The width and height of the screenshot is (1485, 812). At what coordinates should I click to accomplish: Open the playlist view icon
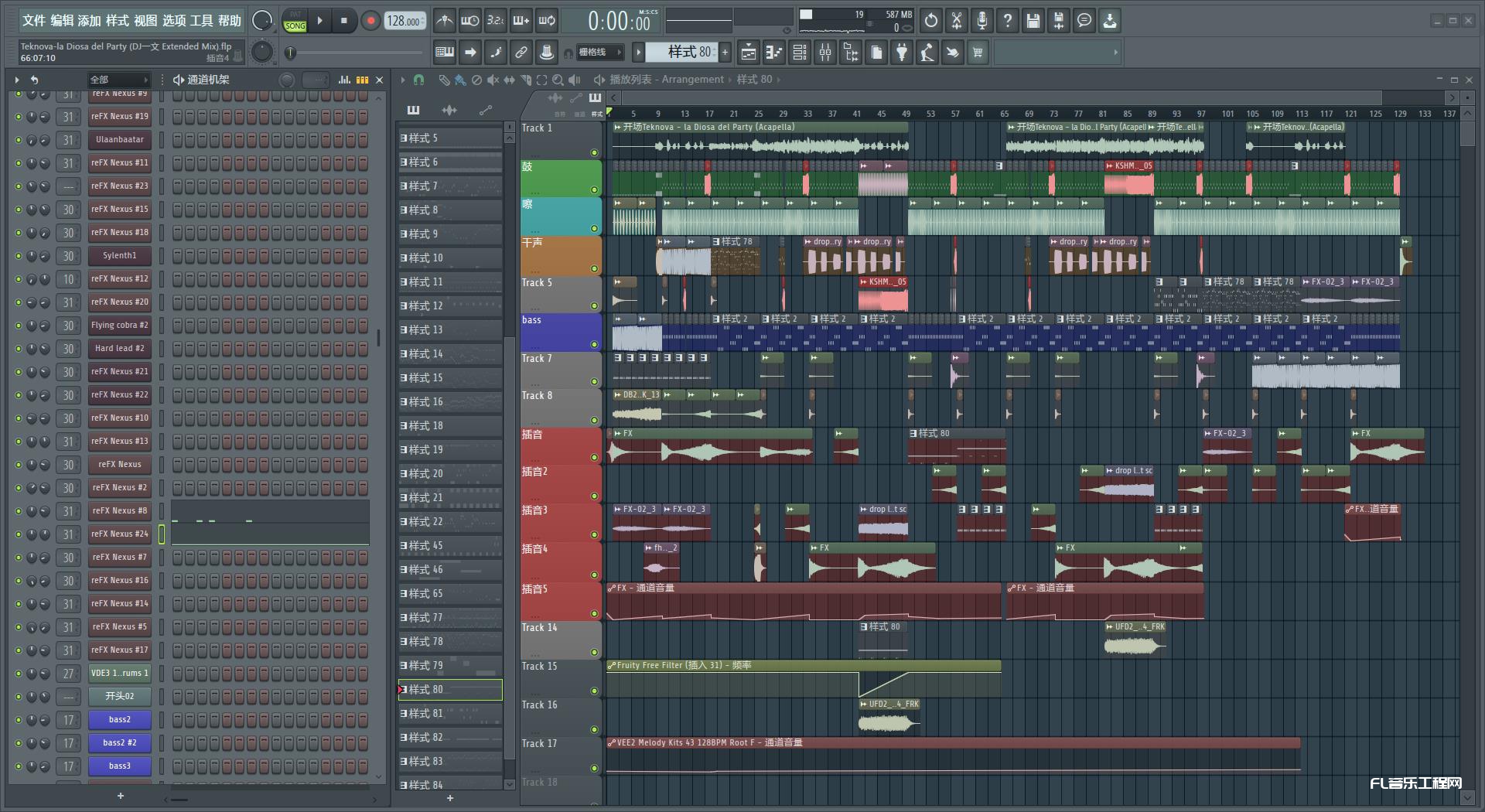(749, 53)
